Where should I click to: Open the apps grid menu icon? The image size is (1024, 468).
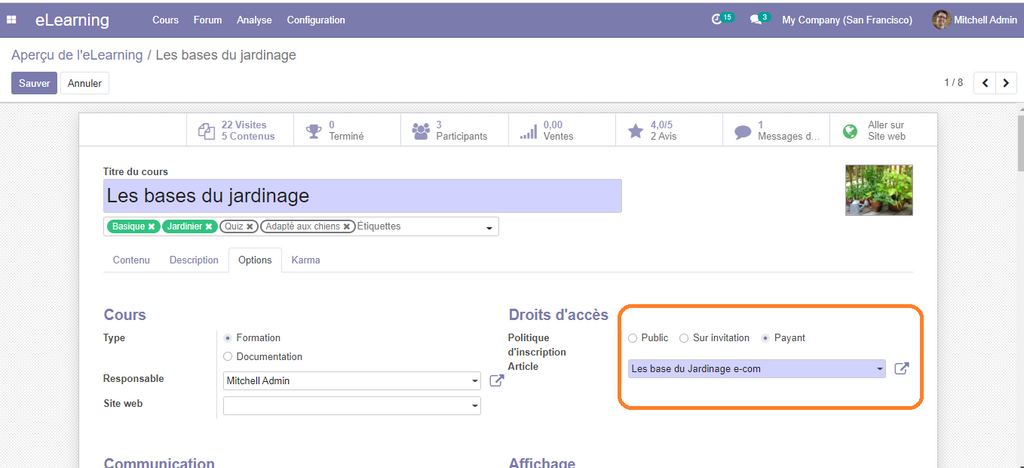12,20
